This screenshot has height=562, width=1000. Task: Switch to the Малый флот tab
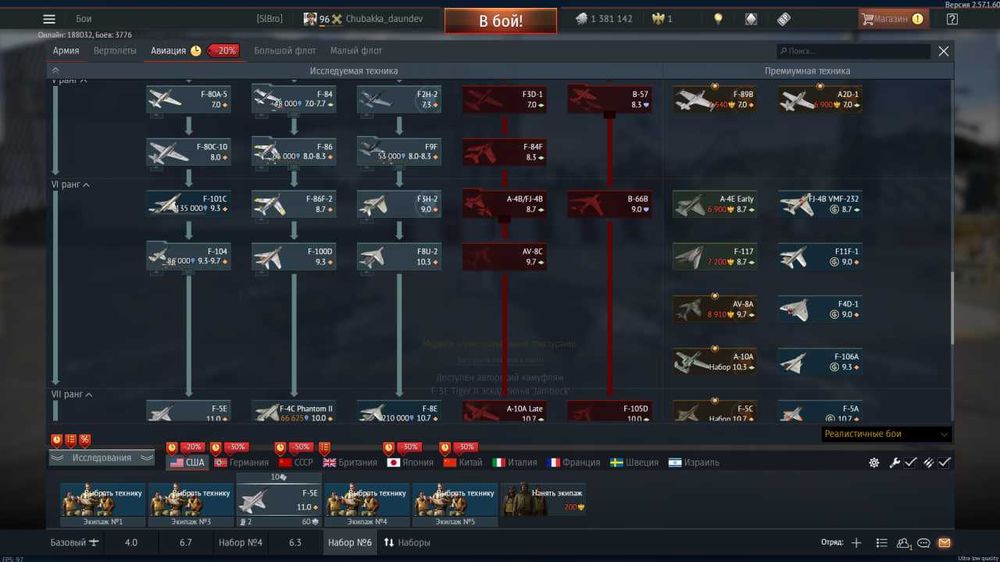point(356,50)
